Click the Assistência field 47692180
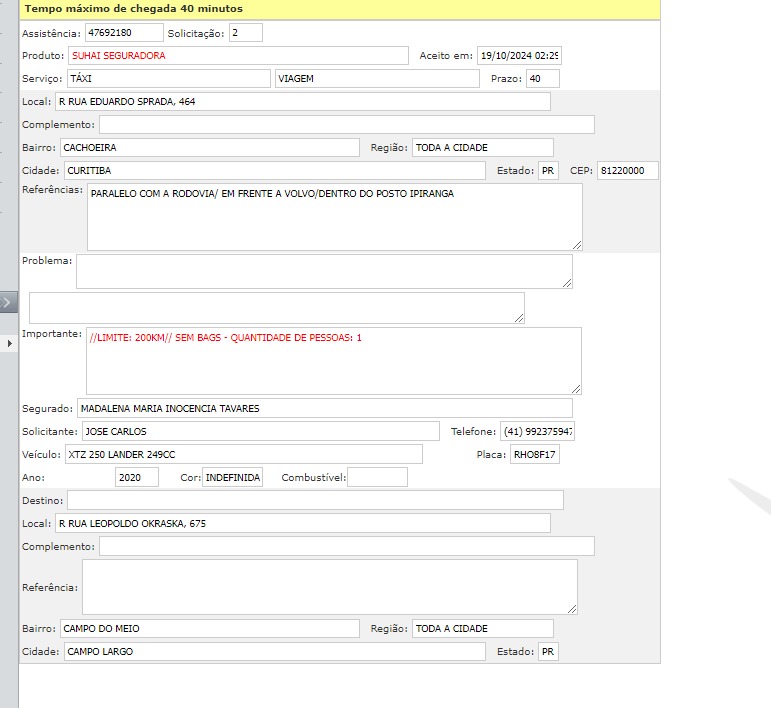Image resolution: width=771 pixels, height=708 pixels. 124,33
